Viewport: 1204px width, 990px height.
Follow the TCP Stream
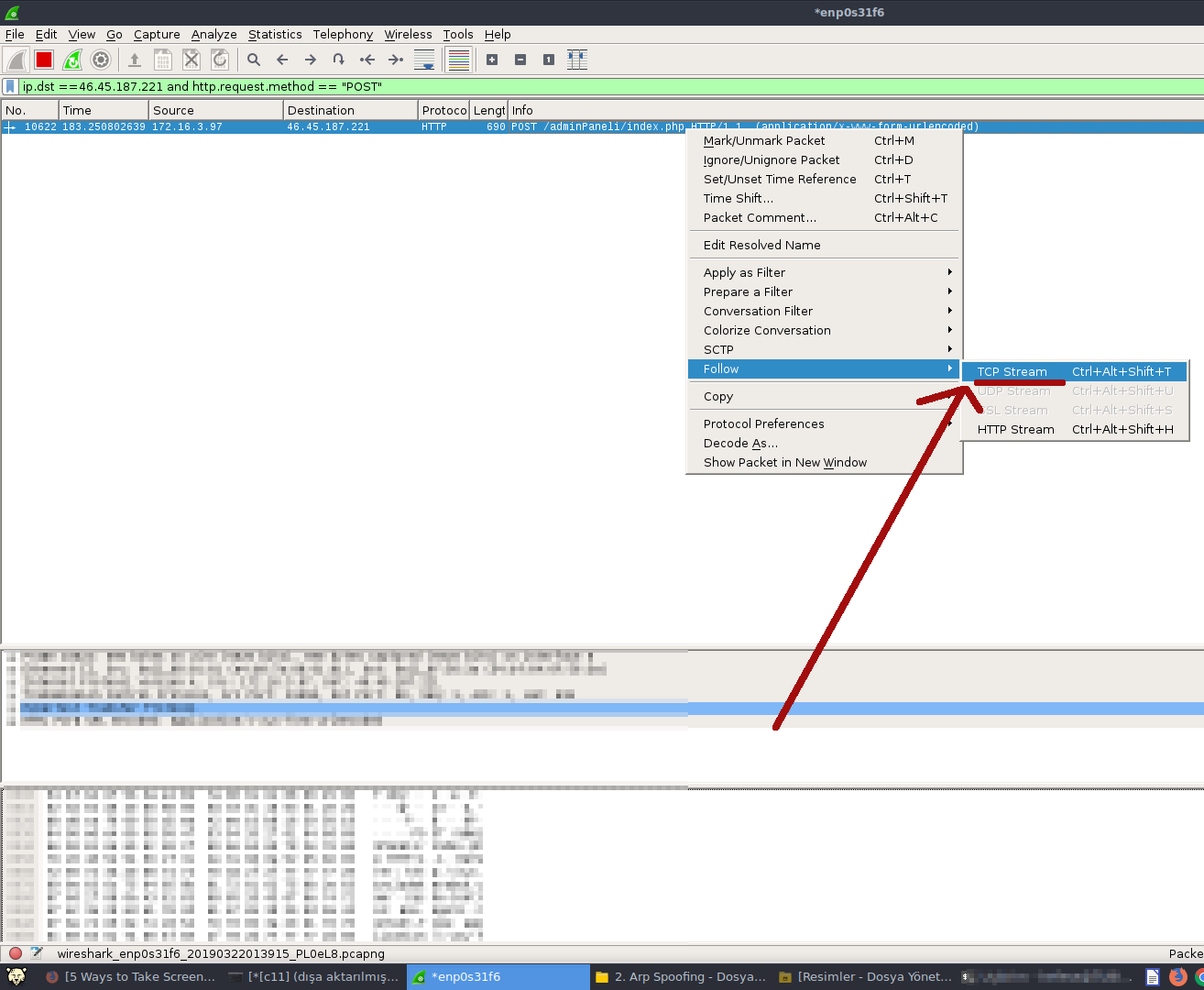click(x=1075, y=371)
